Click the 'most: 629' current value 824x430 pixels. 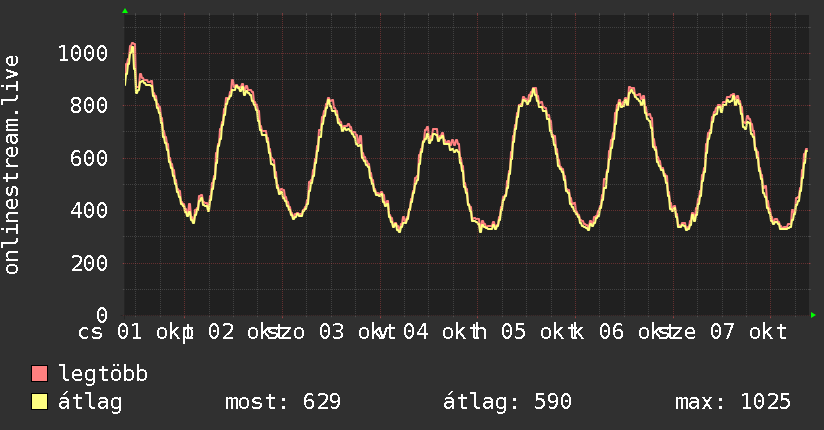tap(283, 402)
